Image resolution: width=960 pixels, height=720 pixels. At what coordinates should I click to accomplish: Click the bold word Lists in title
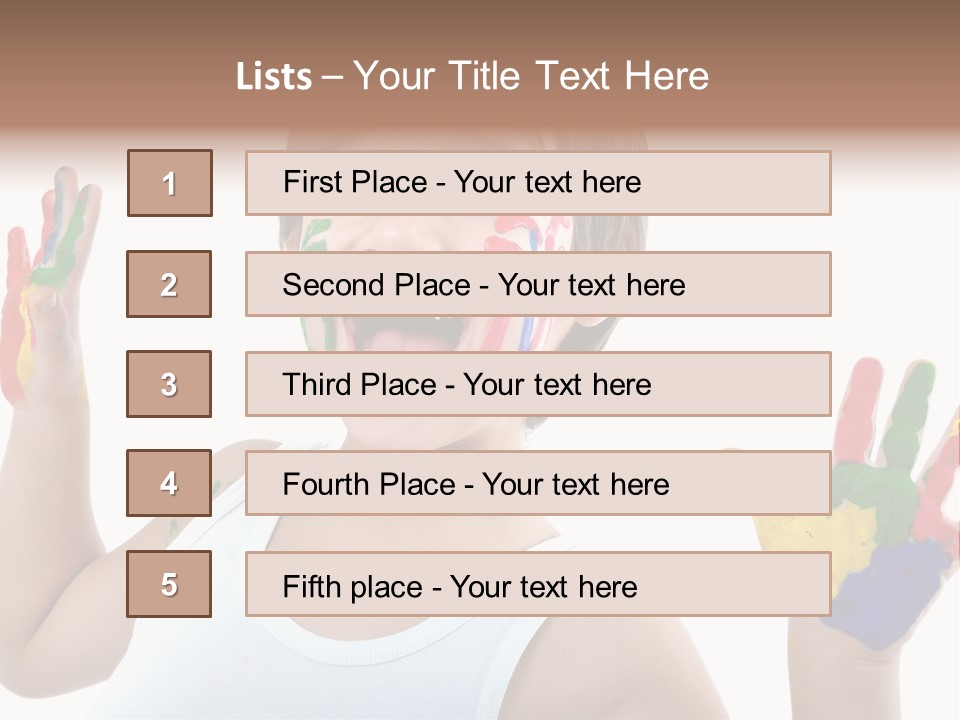tap(274, 76)
